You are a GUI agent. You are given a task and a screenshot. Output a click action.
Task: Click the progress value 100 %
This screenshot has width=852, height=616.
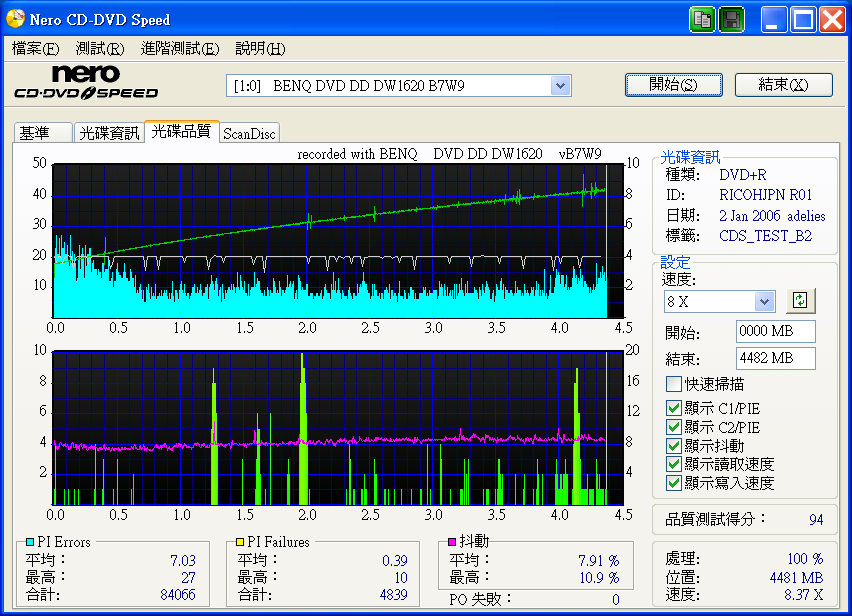click(x=805, y=558)
